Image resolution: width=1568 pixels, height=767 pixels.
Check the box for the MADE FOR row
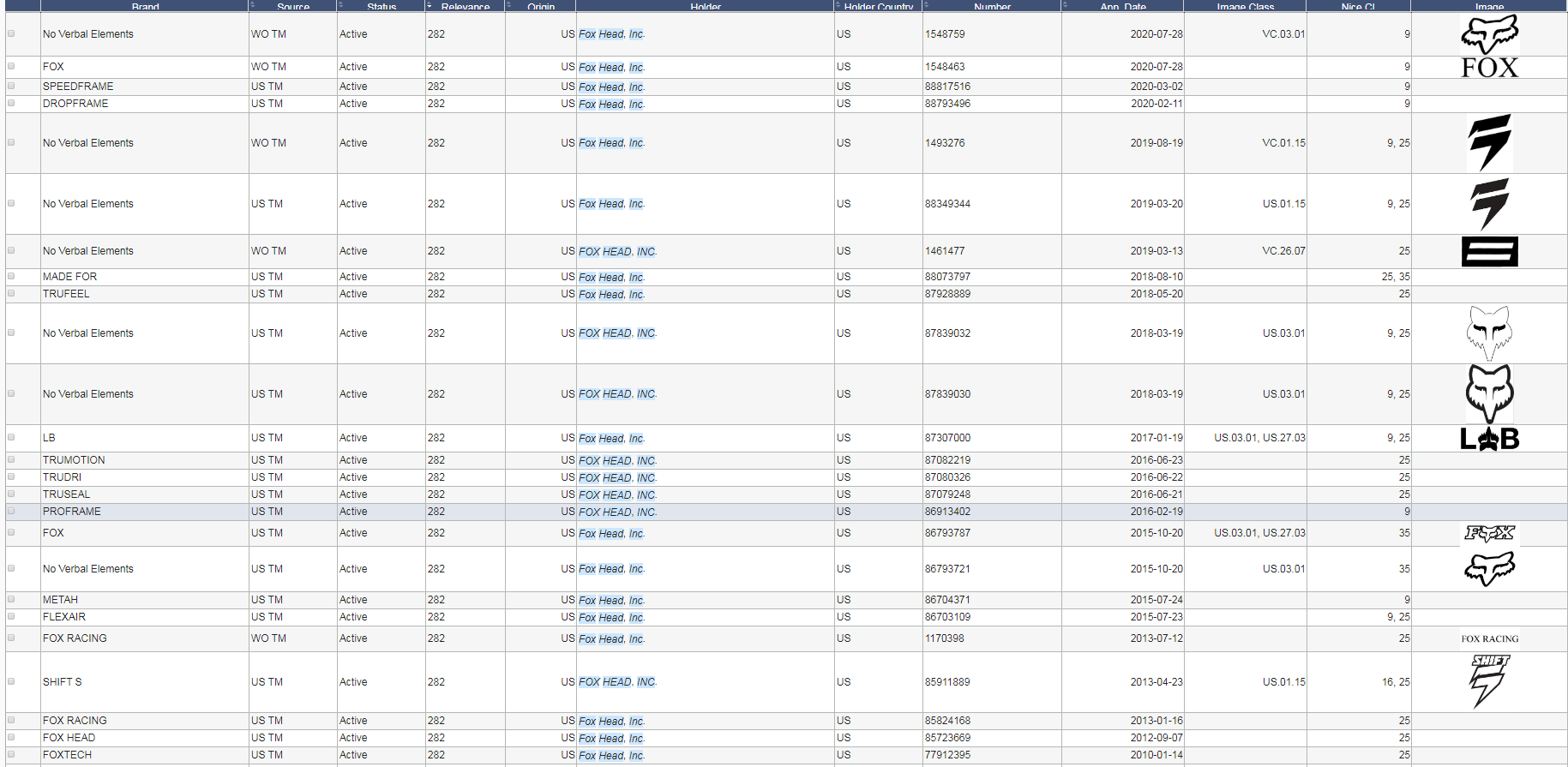(11, 276)
